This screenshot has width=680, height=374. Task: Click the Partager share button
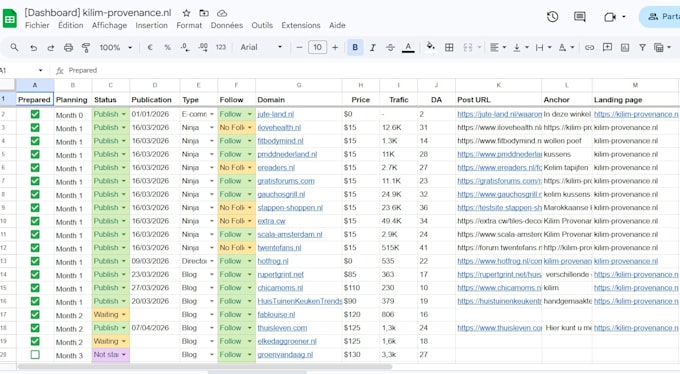point(660,17)
